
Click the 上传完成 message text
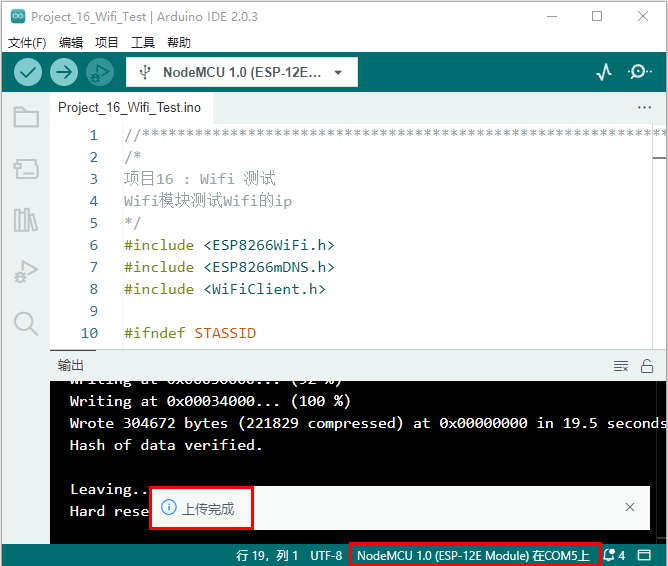pyautogui.click(x=208, y=509)
